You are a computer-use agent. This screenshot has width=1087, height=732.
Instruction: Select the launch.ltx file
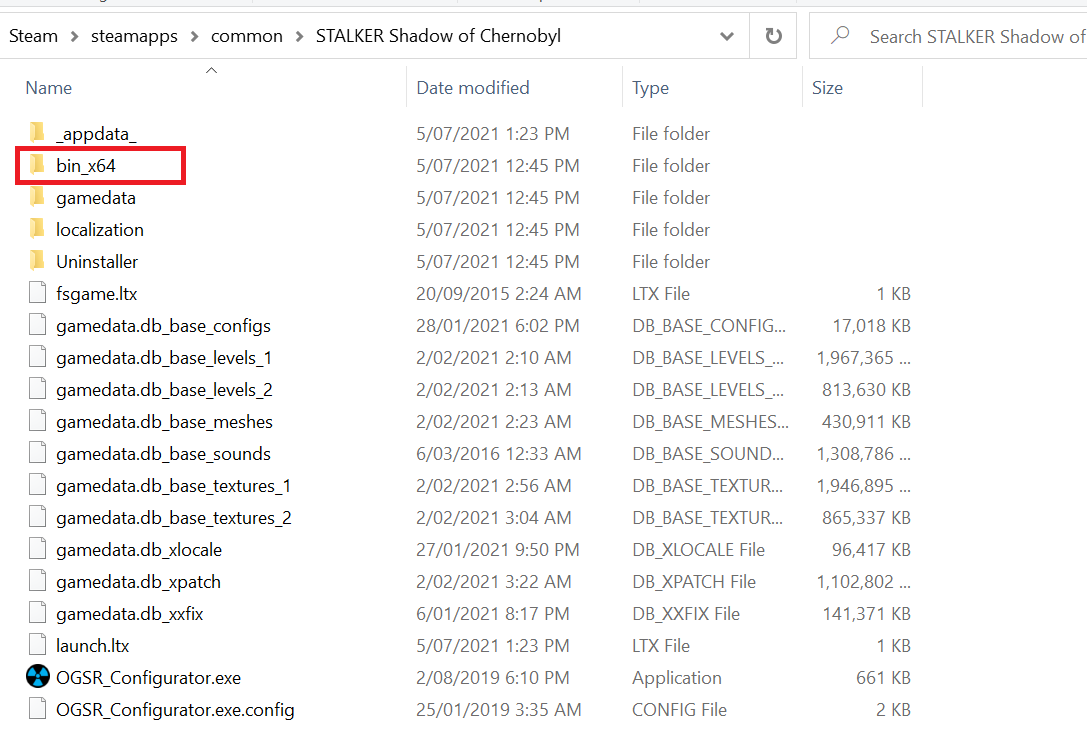(93, 645)
